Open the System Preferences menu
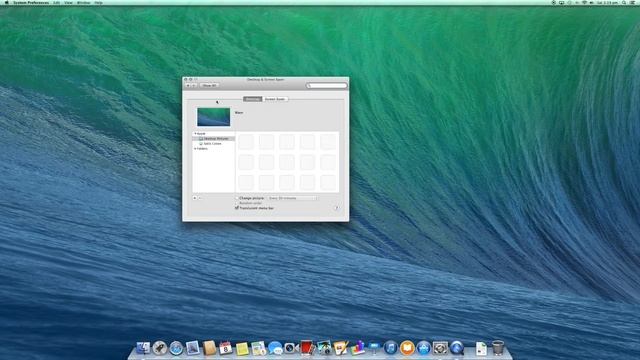The width and height of the screenshot is (640, 360). coord(31,2)
